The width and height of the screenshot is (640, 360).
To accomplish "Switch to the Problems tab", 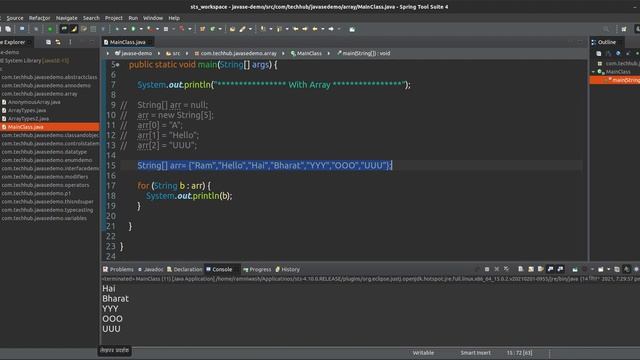I will [x=118, y=269].
